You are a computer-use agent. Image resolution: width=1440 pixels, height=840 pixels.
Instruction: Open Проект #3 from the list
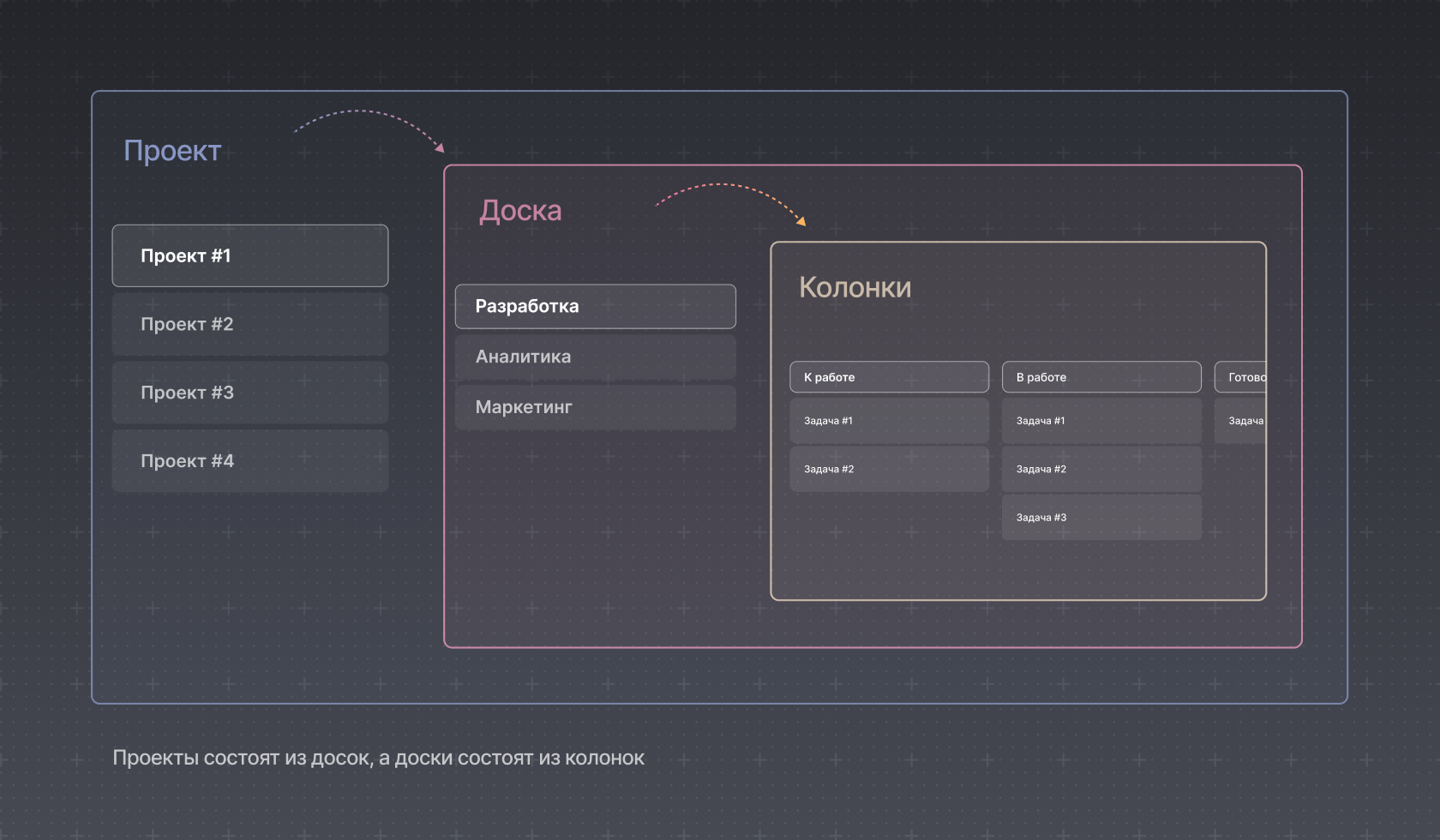coord(249,393)
